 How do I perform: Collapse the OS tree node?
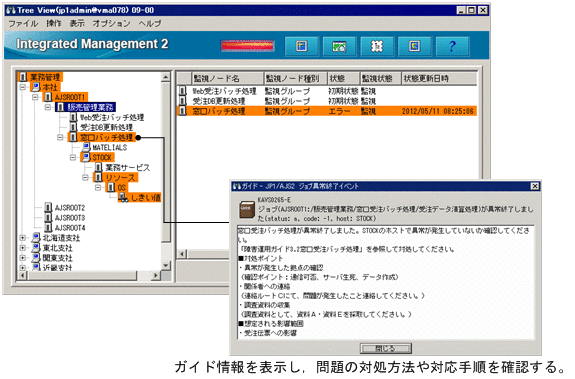[x=98, y=188]
